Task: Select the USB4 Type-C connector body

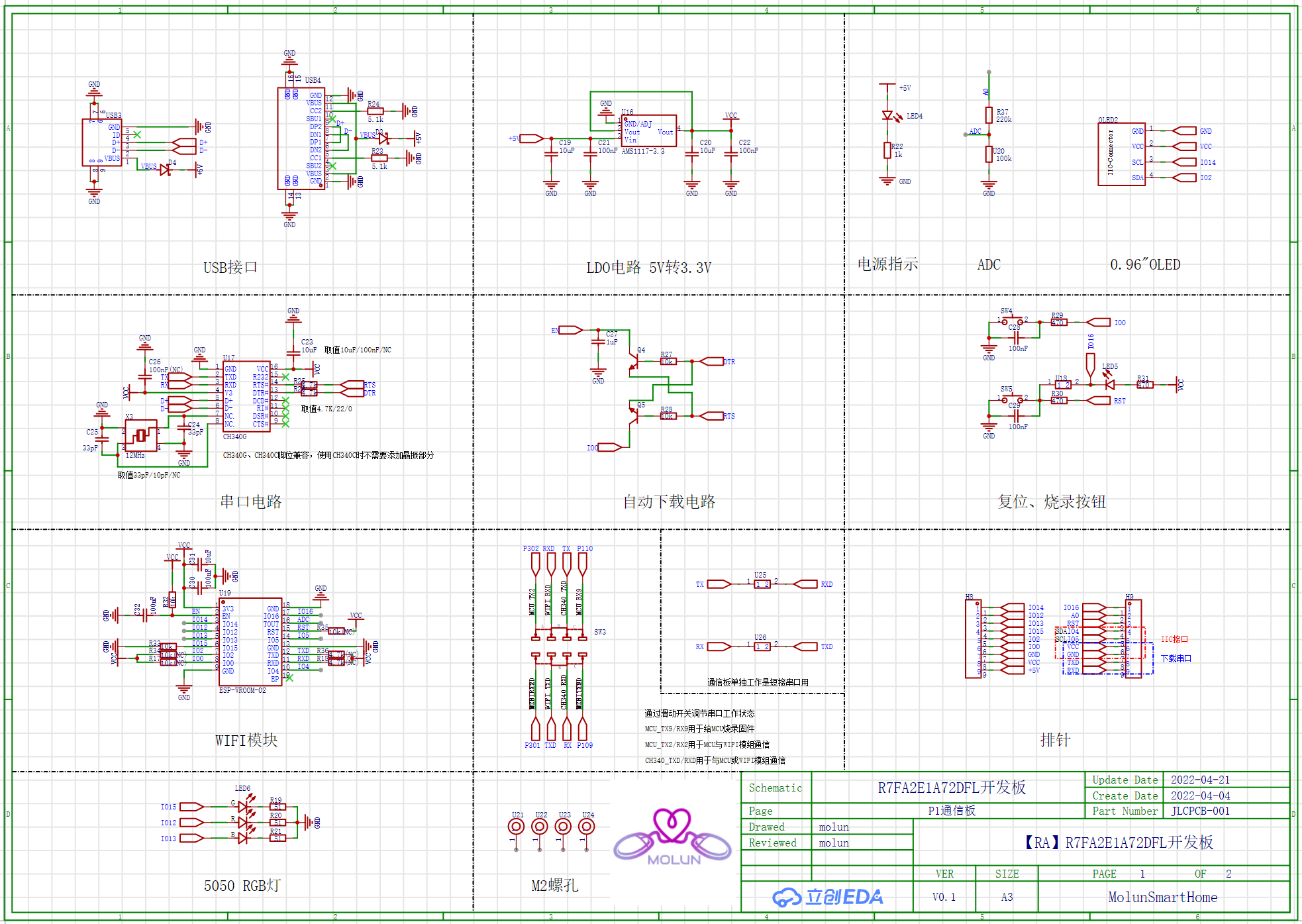Action: 301,138
